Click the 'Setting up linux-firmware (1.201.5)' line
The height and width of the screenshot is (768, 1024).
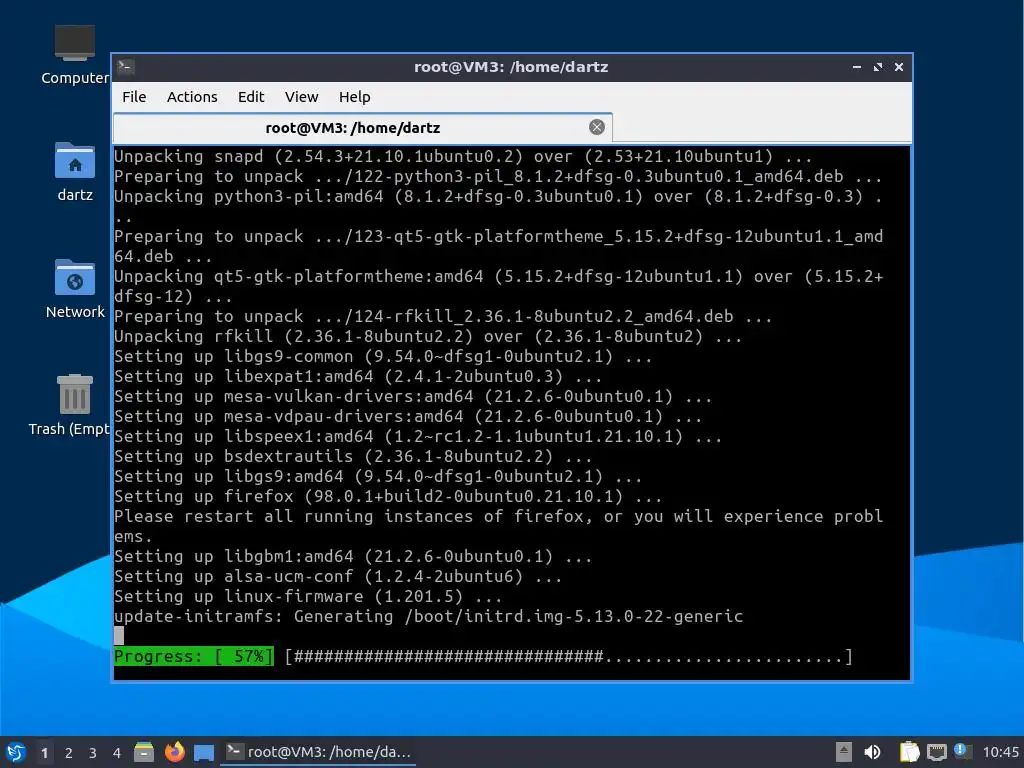(x=308, y=596)
